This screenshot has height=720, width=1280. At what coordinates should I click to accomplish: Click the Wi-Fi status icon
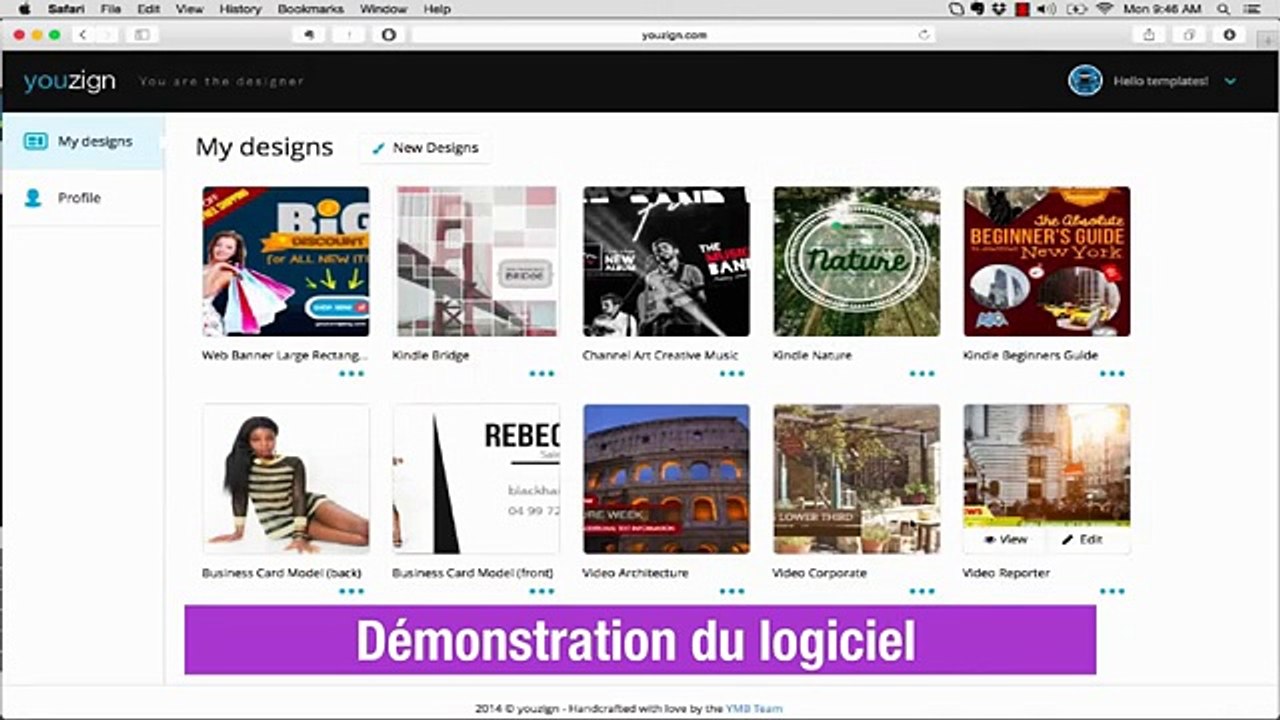click(1105, 9)
